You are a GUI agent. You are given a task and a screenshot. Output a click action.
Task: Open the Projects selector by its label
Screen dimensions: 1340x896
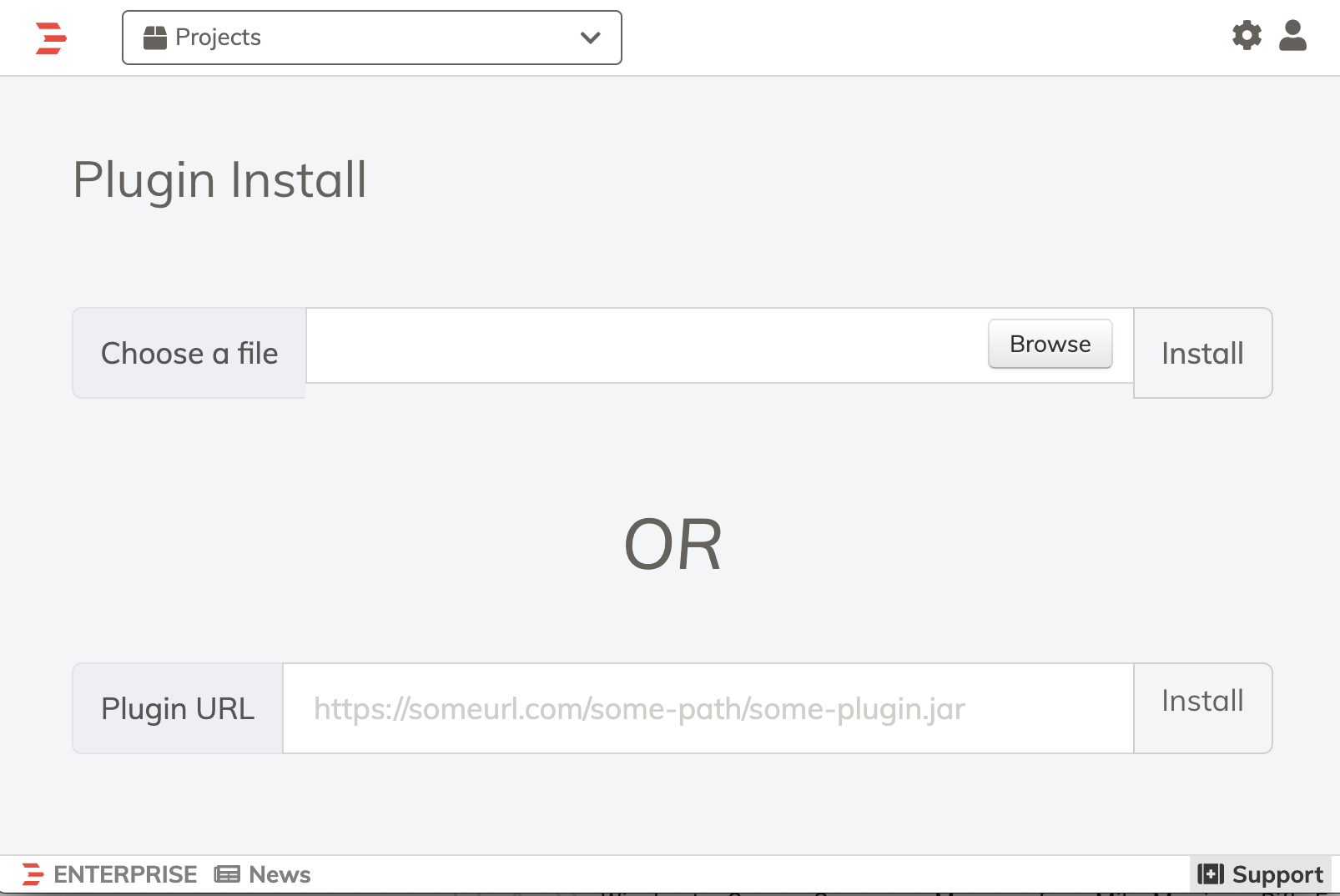tap(218, 38)
